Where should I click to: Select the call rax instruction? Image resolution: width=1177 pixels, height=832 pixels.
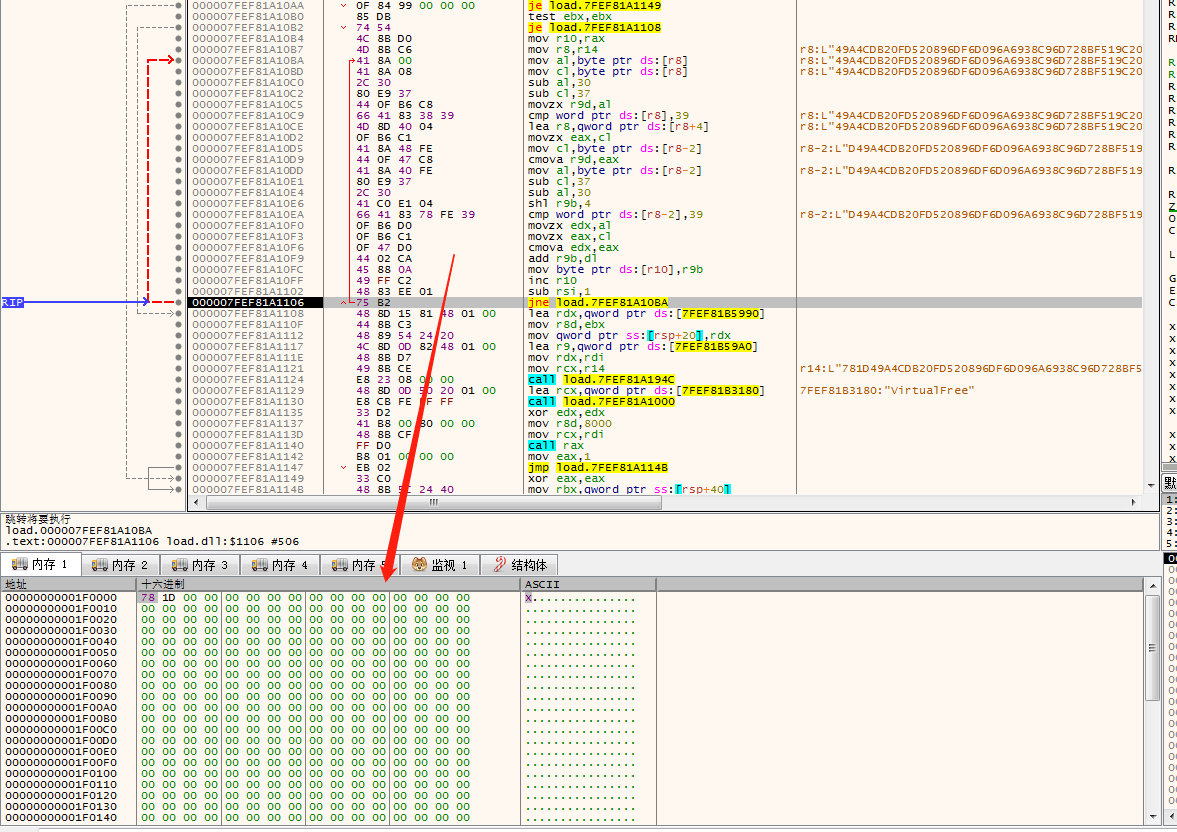tap(555, 445)
